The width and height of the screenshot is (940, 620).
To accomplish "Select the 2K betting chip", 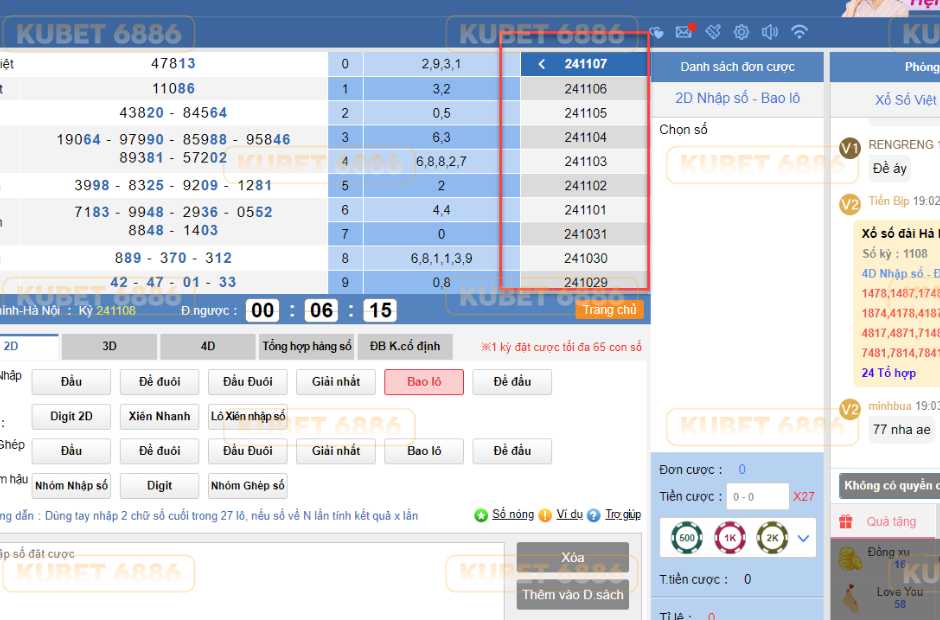I will click(772, 538).
